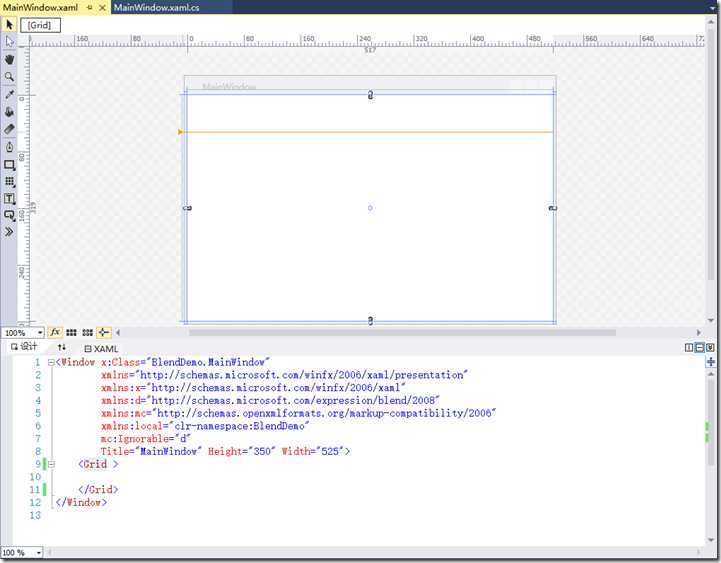Viewport: 721px width, 563px height.
Task: Switch to the 设计 design tab
Action: [x=24, y=347]
